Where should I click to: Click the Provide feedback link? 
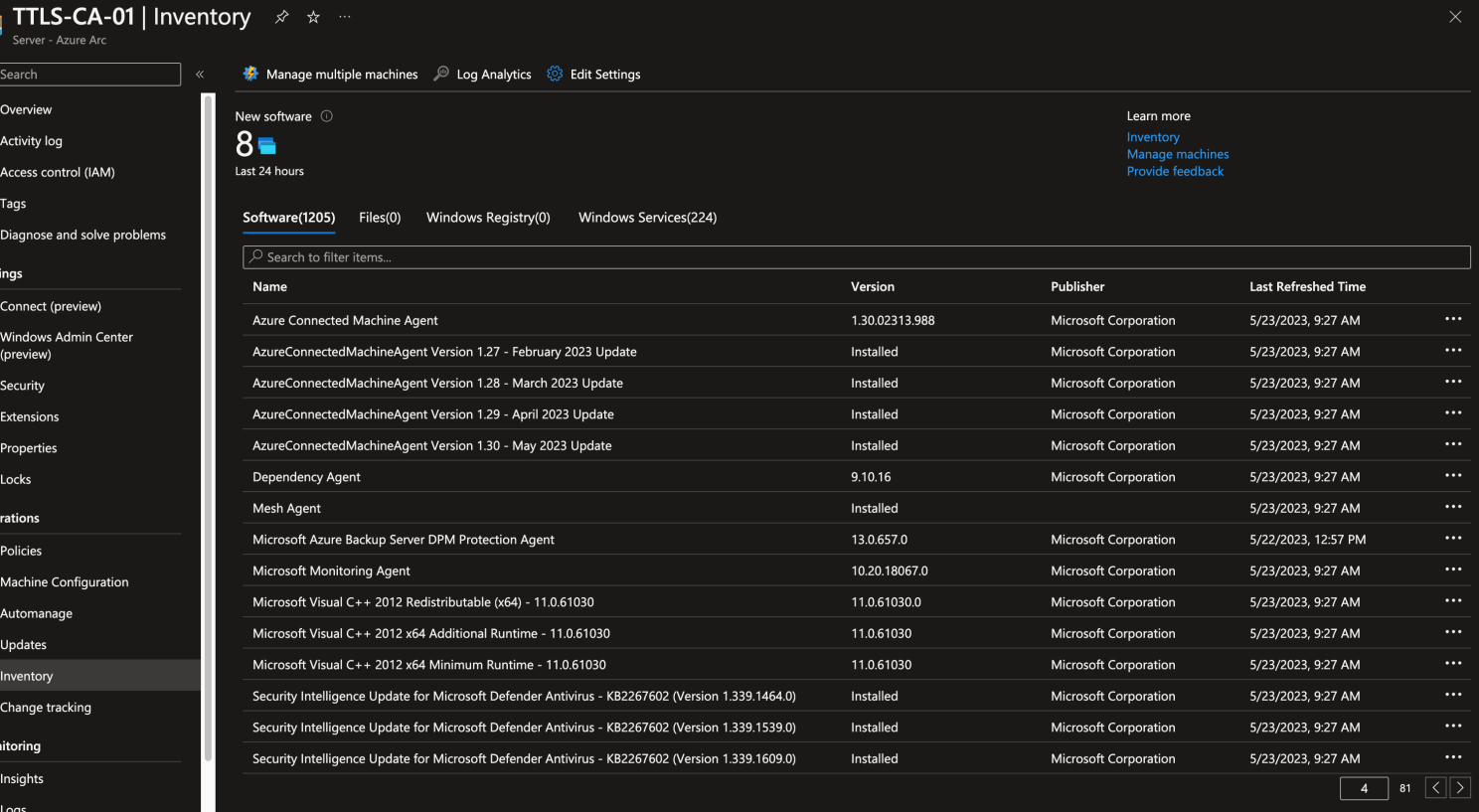tap(1175, 171)
